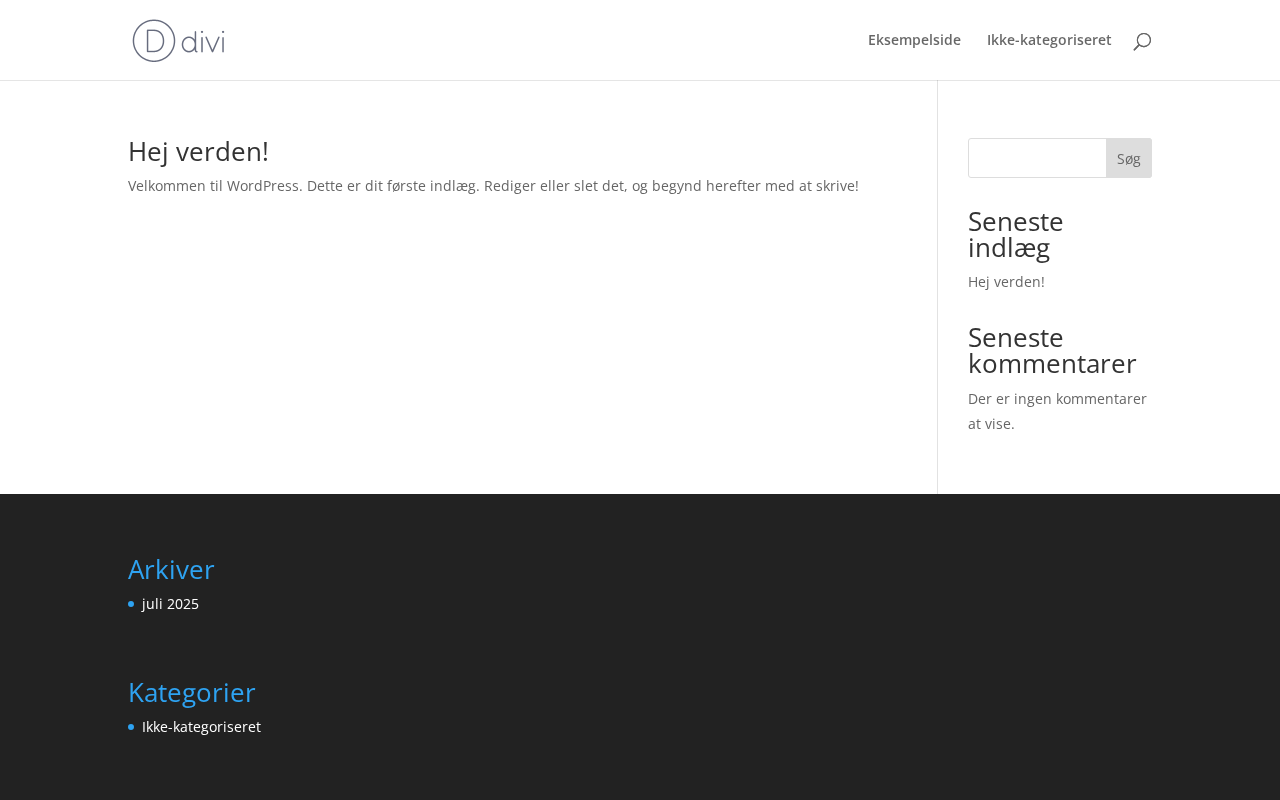The image size is (1280, 800).
Task: Open Ikke-kategoriseret under Kategorier in footer
Action: (201, 727)
